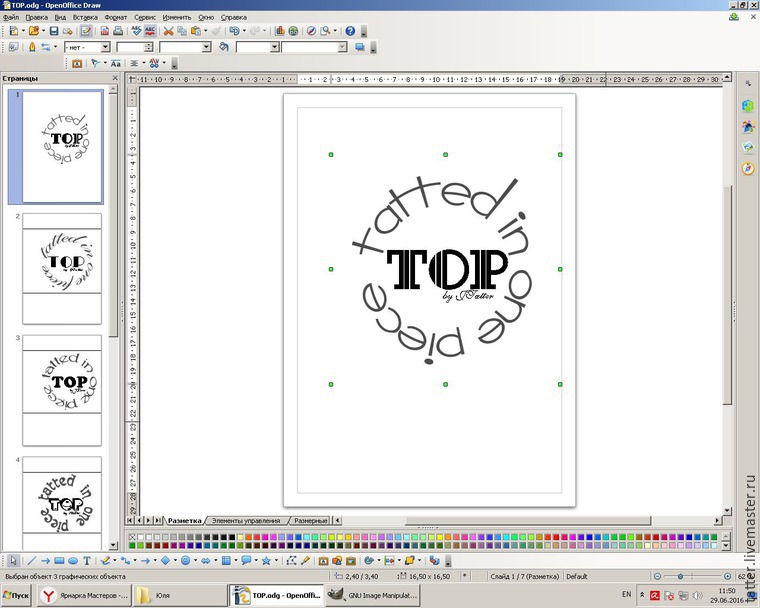The width and height of the screenshot is (760, 608).
Task: Select the Basic Shapes diamond tool
Action: tap(165, 561)
